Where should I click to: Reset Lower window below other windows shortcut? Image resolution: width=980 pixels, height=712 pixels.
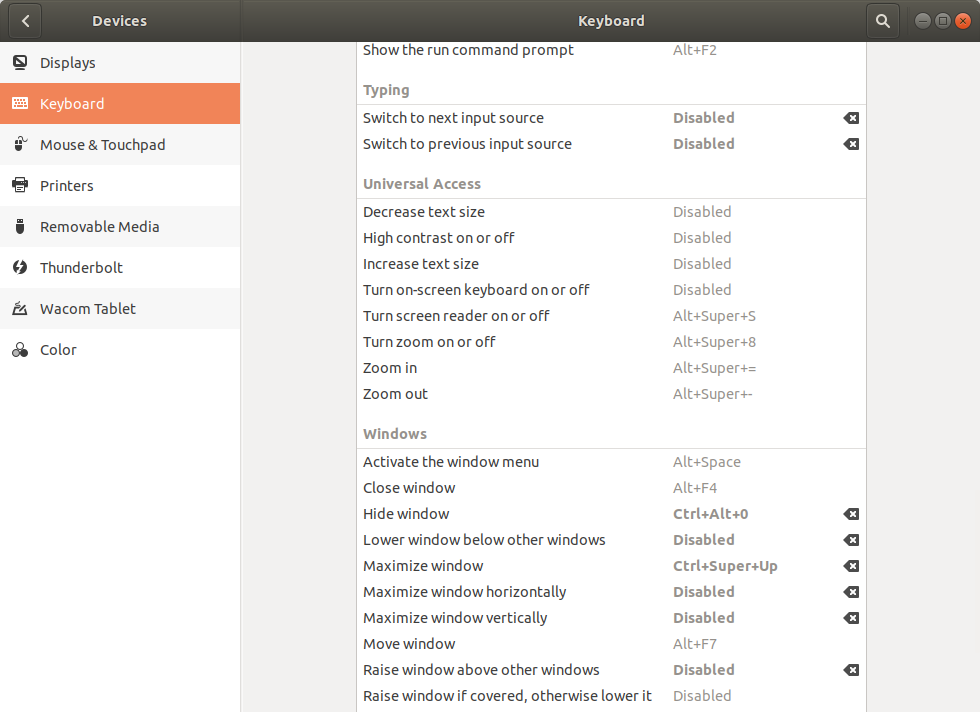pyautogui.click(x=851, y=540)
